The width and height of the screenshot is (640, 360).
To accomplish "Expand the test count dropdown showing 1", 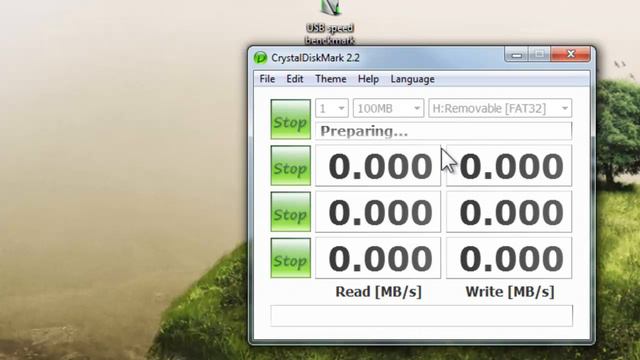I will (332, 108).
